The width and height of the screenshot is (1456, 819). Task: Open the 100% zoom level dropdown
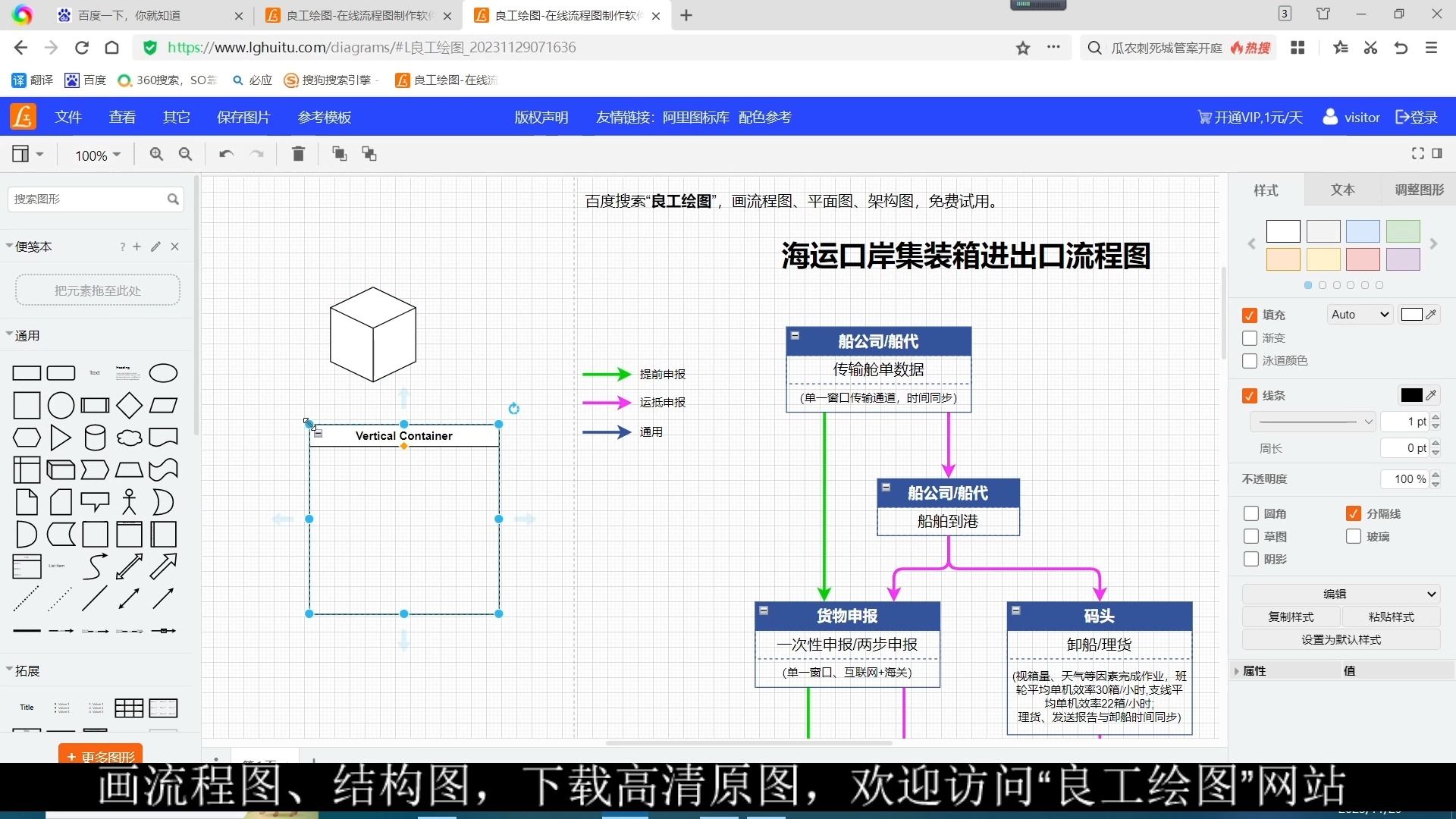click(97, 155)
